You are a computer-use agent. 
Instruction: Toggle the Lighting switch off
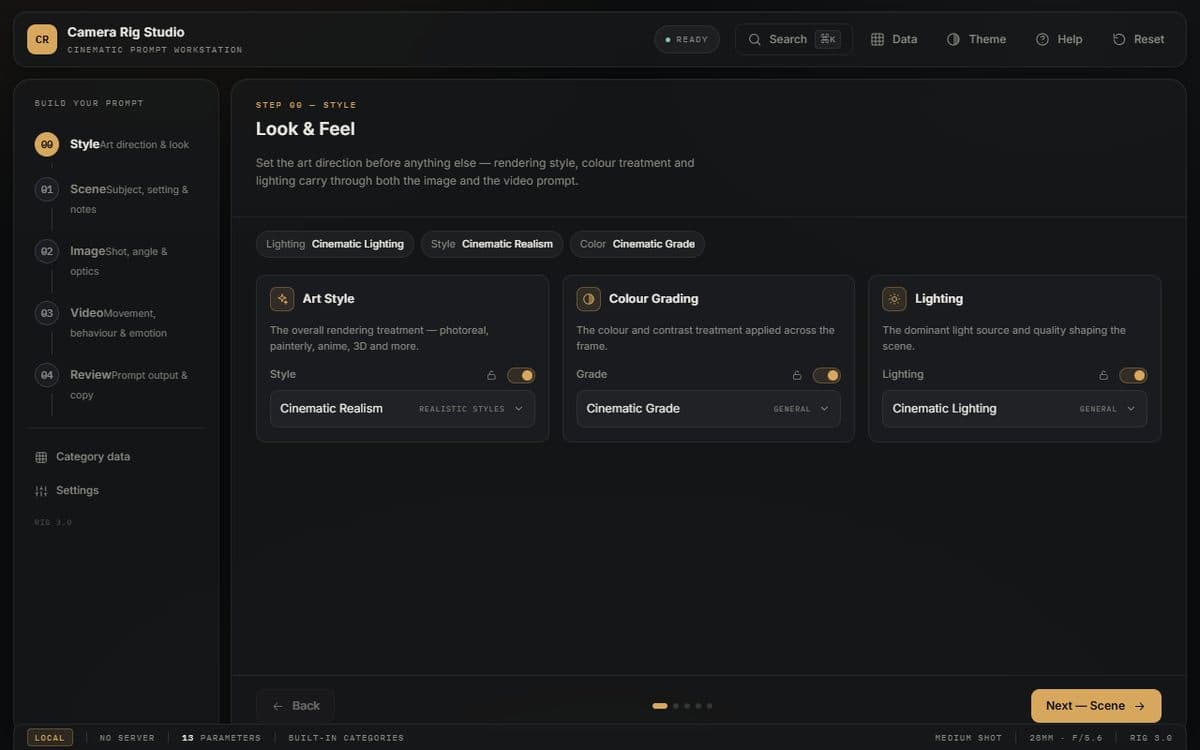(1133, 375)
